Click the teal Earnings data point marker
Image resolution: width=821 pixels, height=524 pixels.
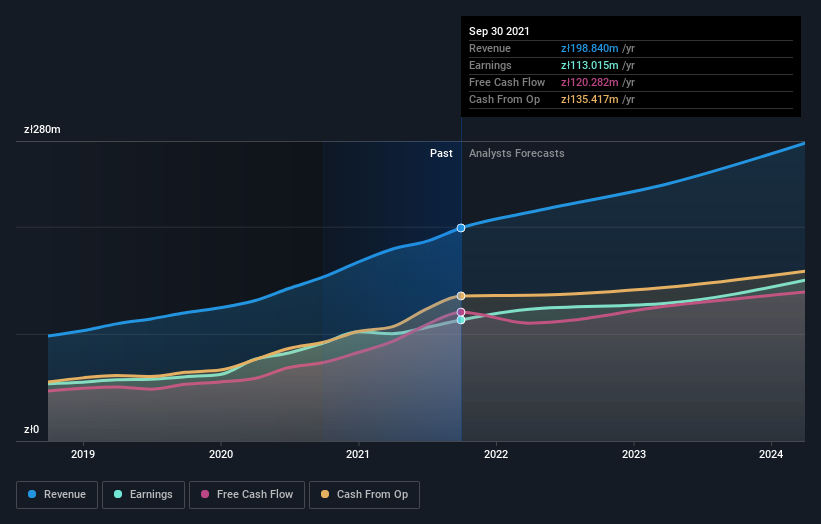pos(461,320)
